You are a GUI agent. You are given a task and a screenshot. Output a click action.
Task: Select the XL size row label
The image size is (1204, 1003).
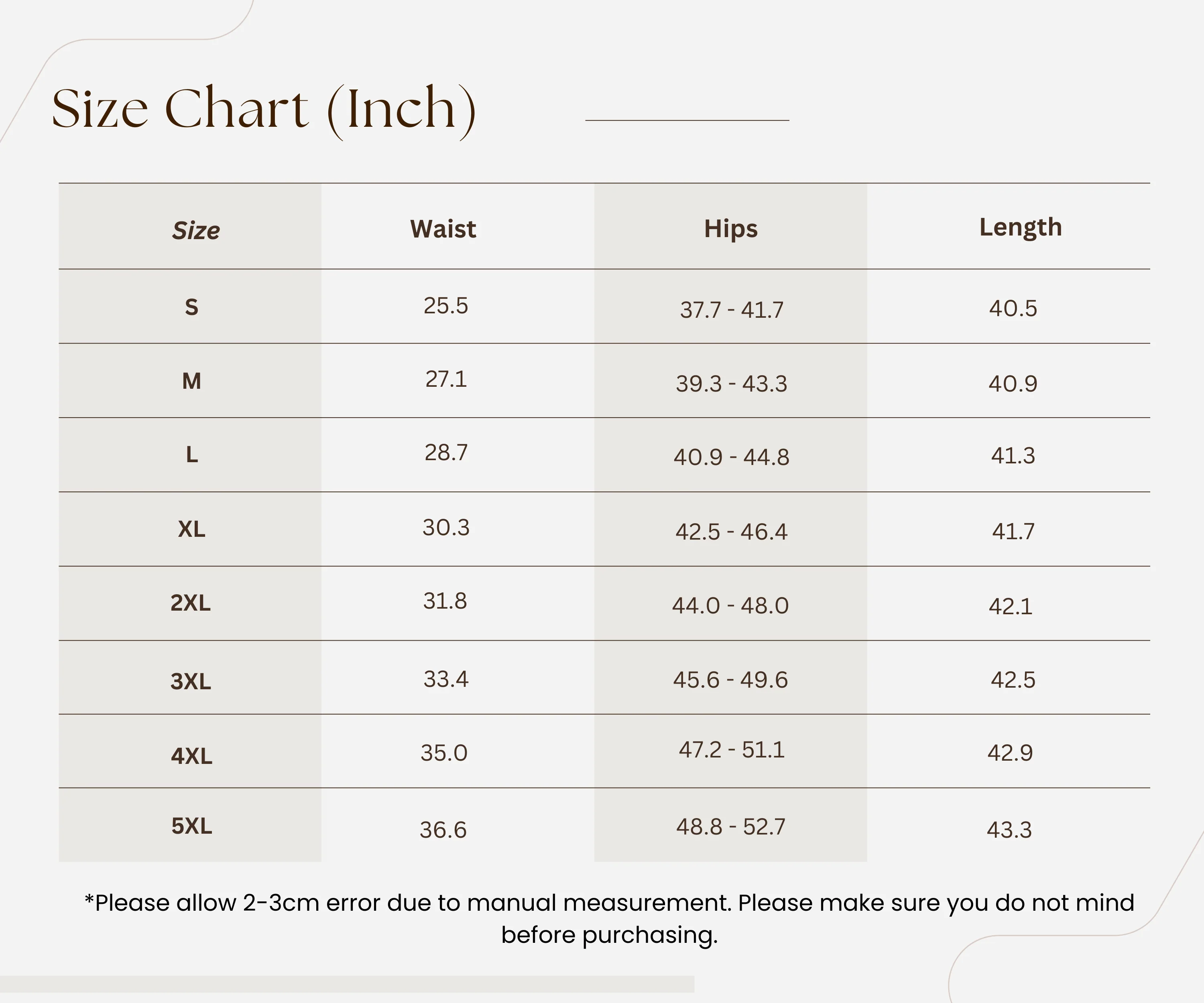(x=191, y=529)
